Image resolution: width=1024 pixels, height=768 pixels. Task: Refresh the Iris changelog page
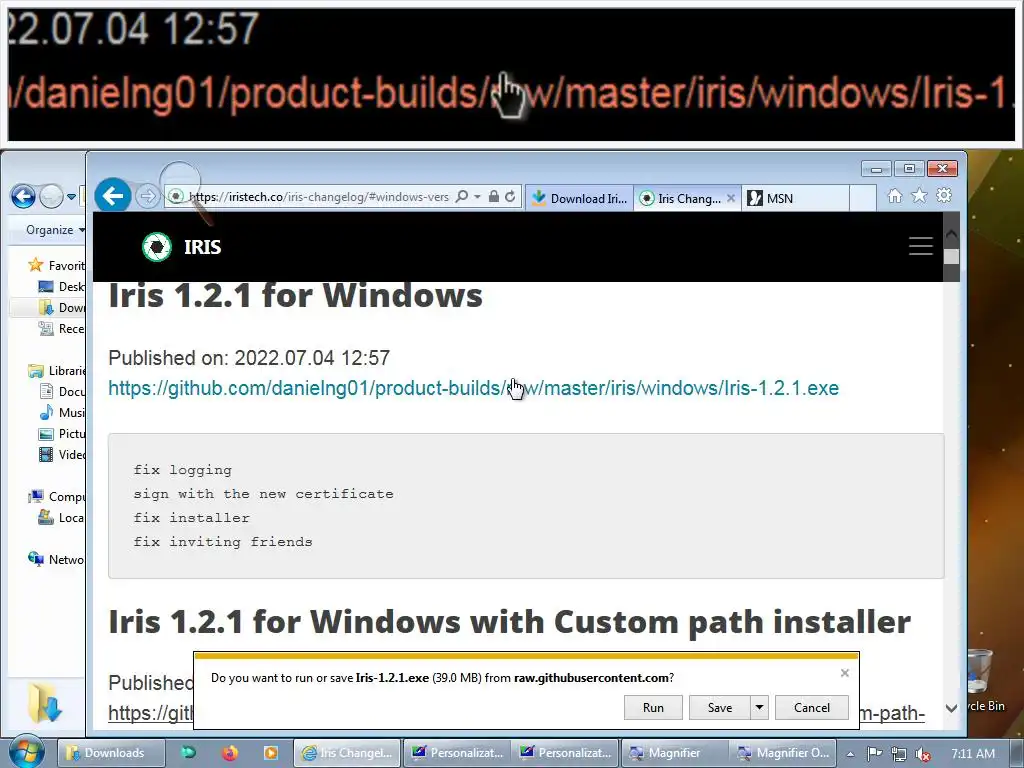[x=510, y=196]
